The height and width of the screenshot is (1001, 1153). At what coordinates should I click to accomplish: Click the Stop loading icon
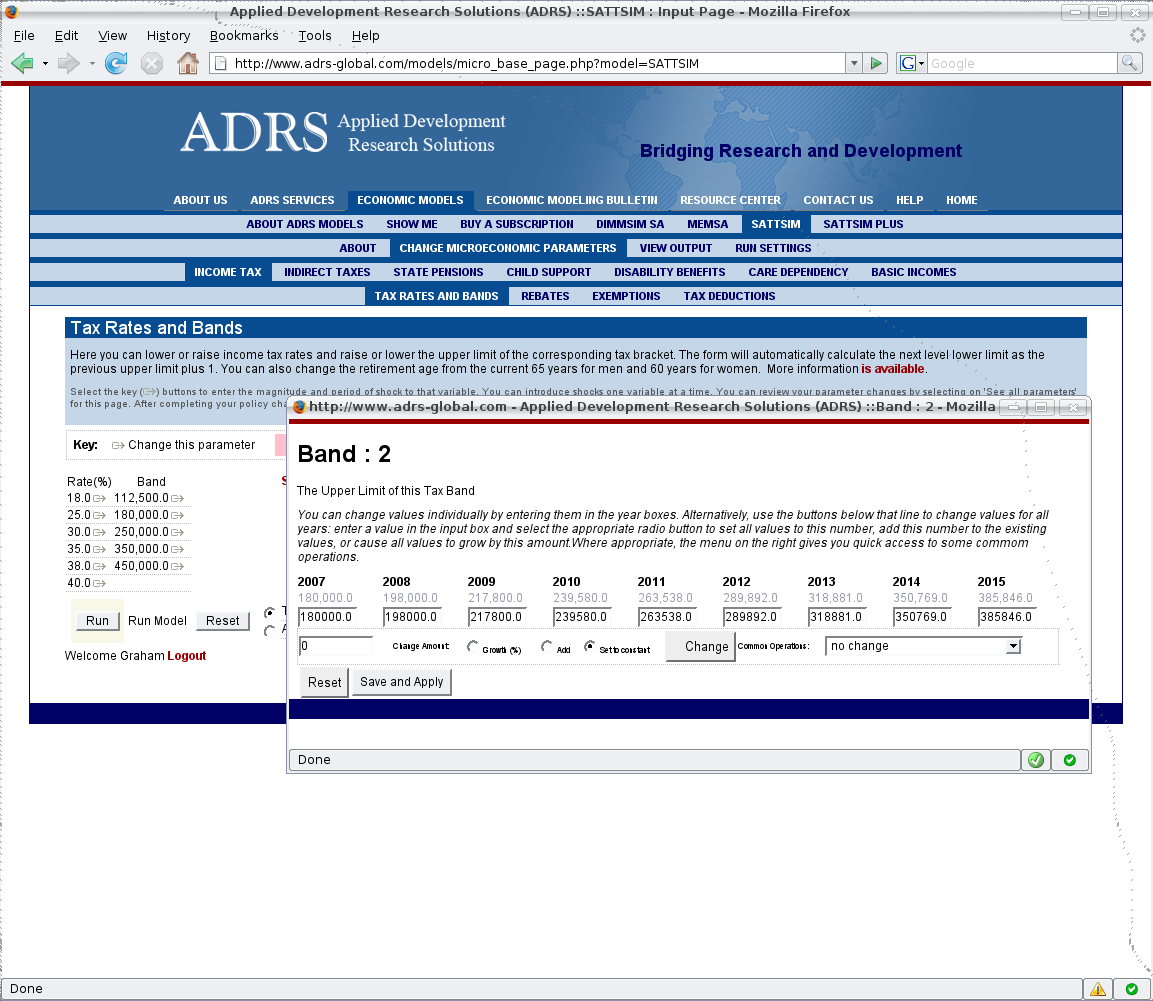click(152, 64)
